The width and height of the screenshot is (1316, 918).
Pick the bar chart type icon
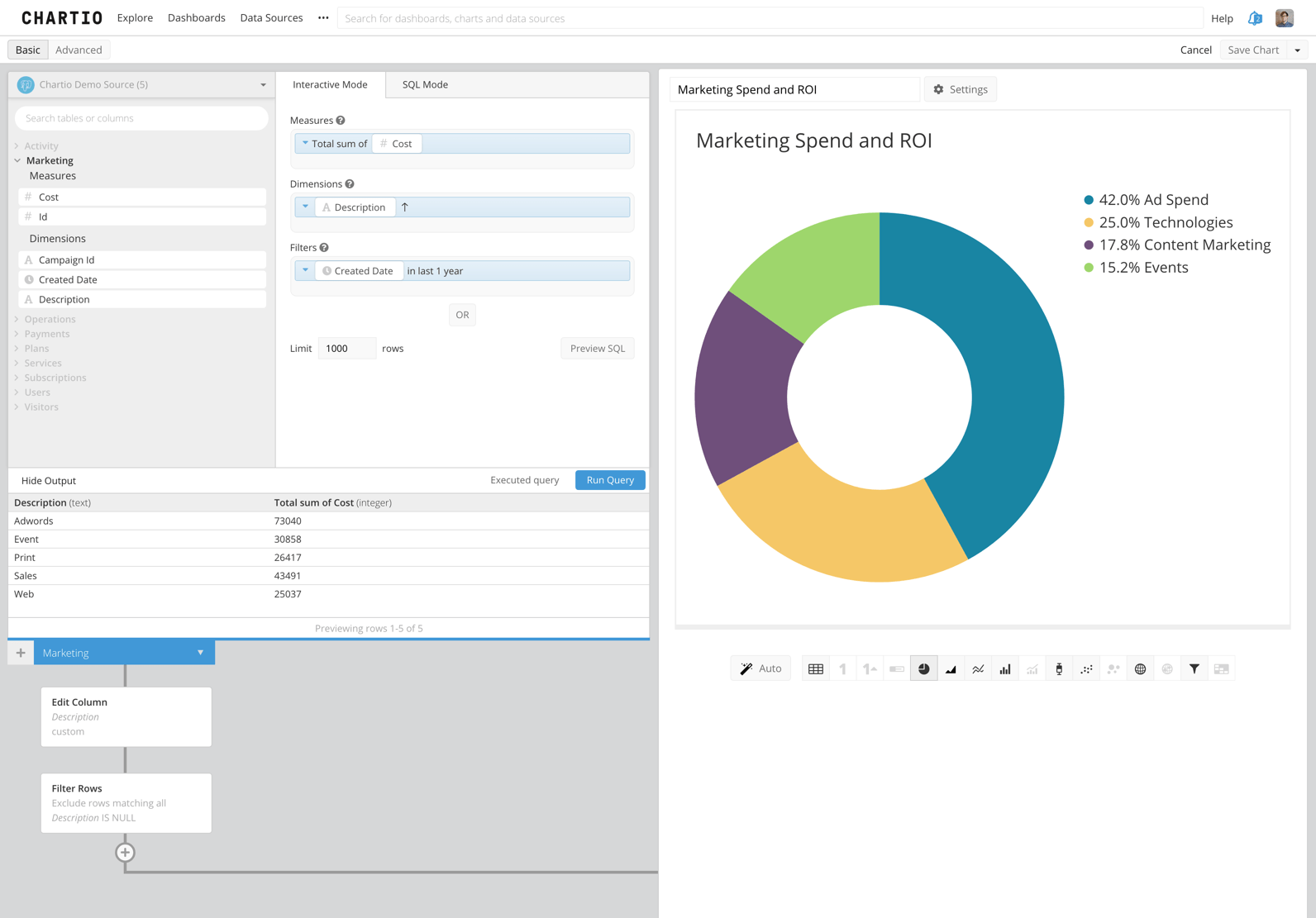1005,668
